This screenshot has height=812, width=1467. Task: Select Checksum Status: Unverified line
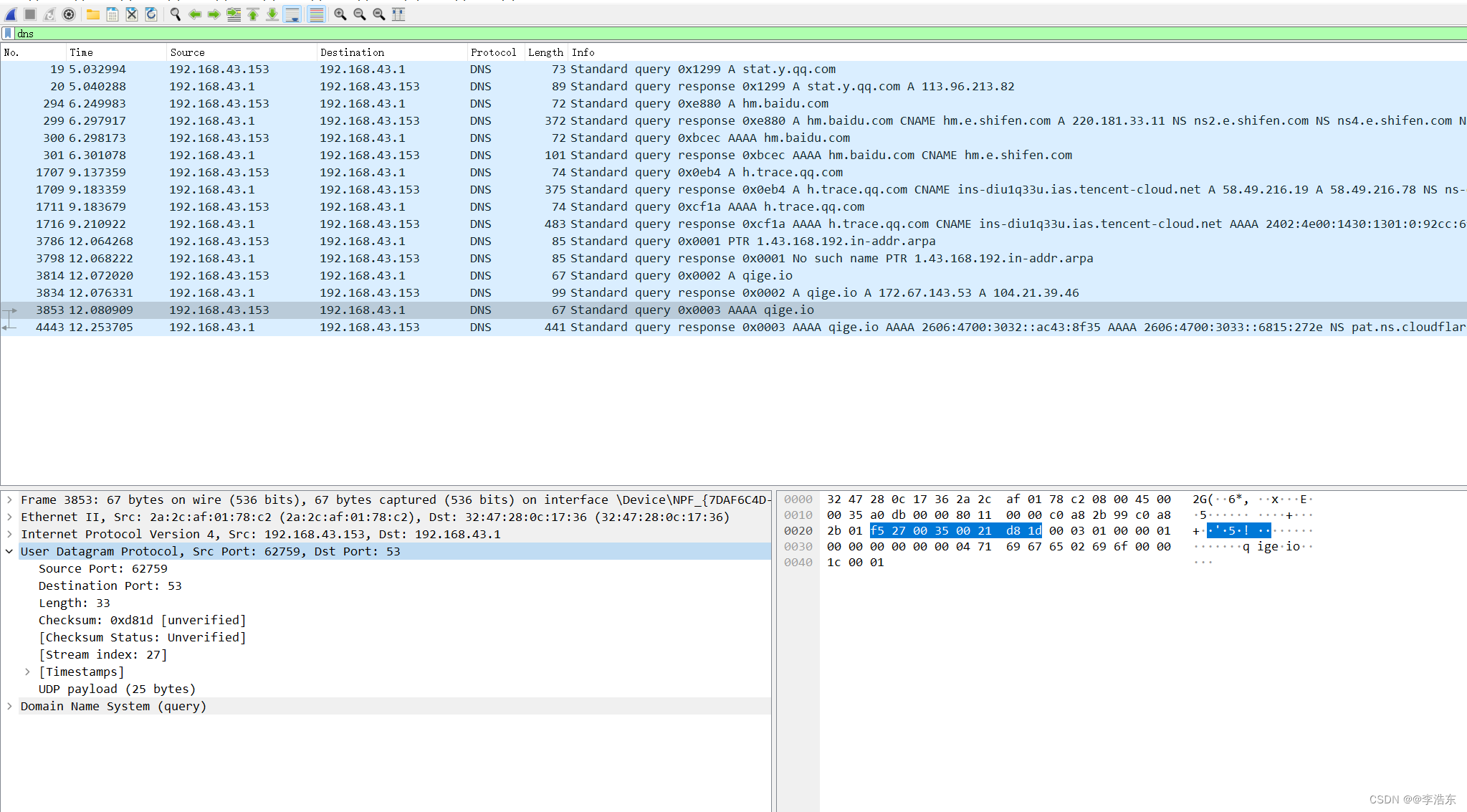click(x=143, y=638)
